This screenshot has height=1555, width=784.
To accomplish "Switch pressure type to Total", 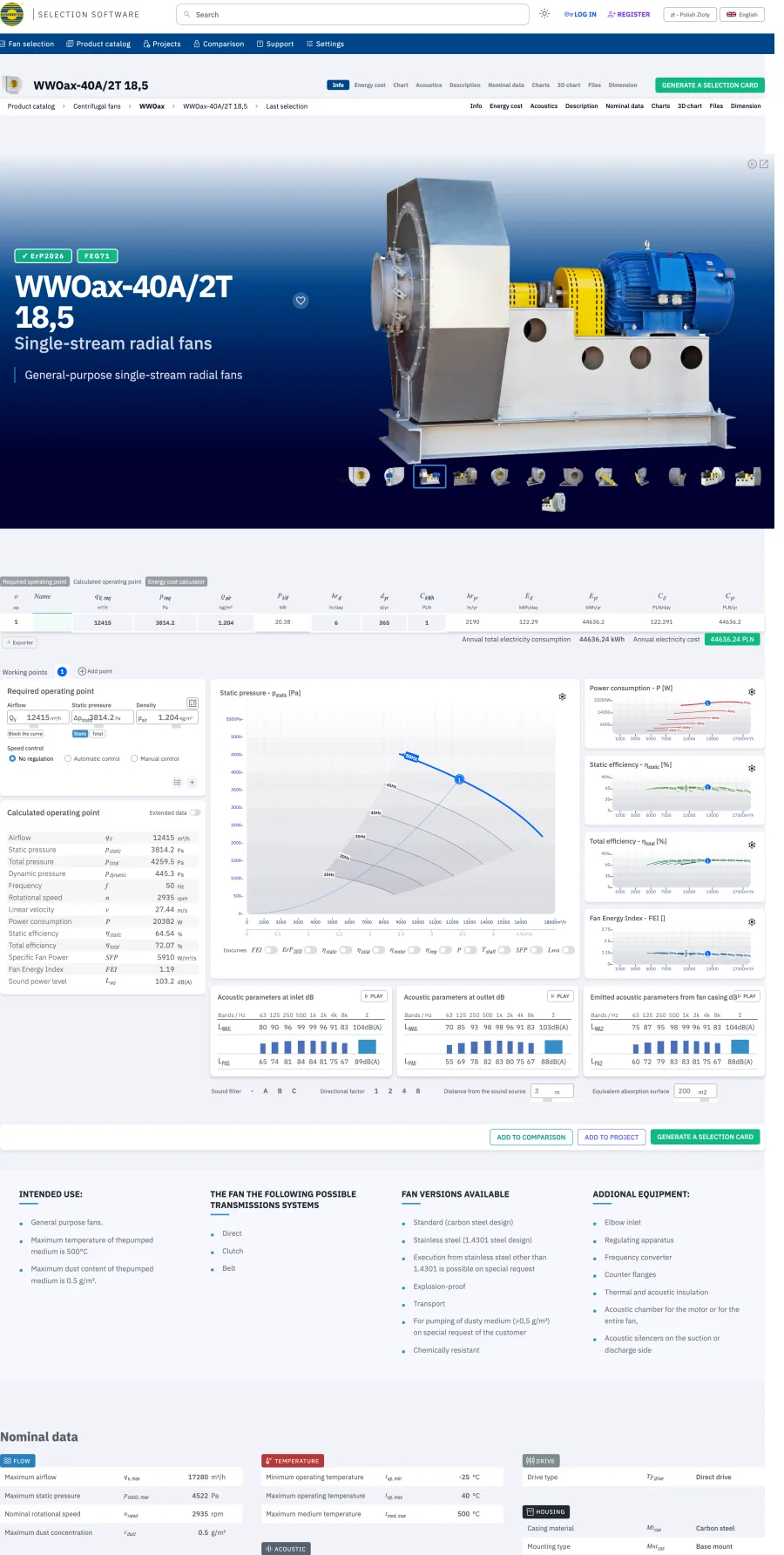I will pos(98,734).
